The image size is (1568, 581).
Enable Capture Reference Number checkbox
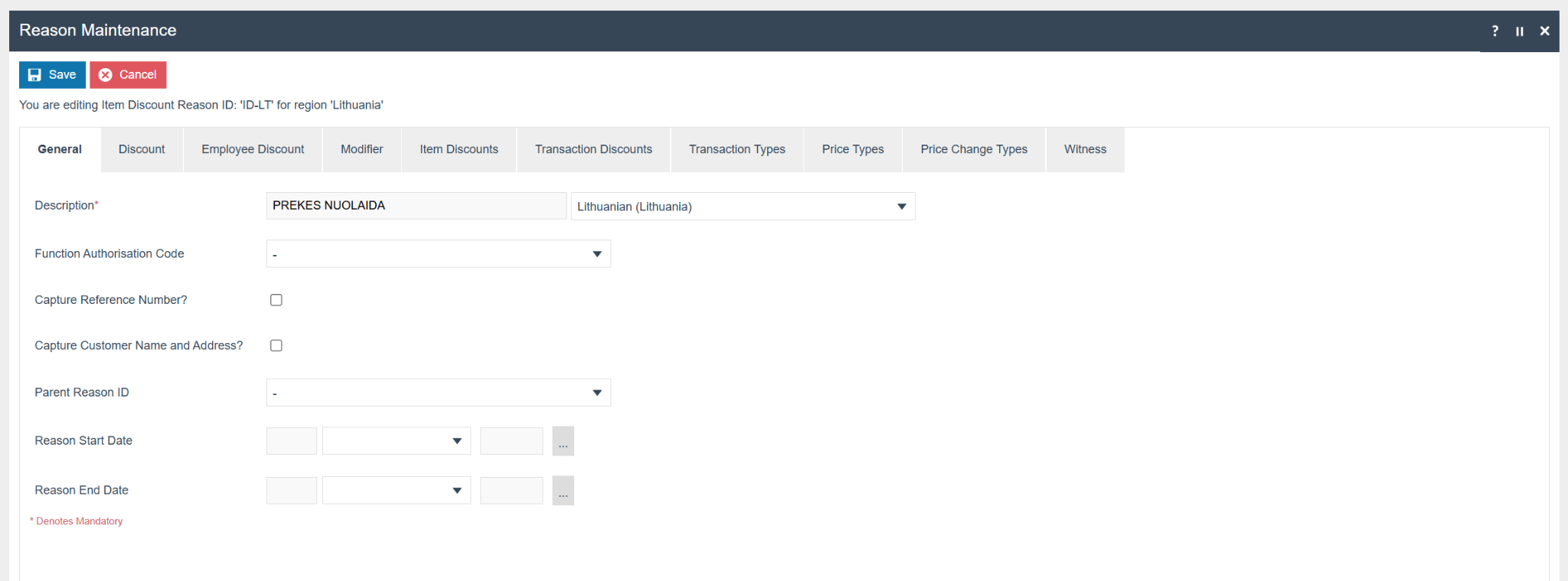(276, 300)
